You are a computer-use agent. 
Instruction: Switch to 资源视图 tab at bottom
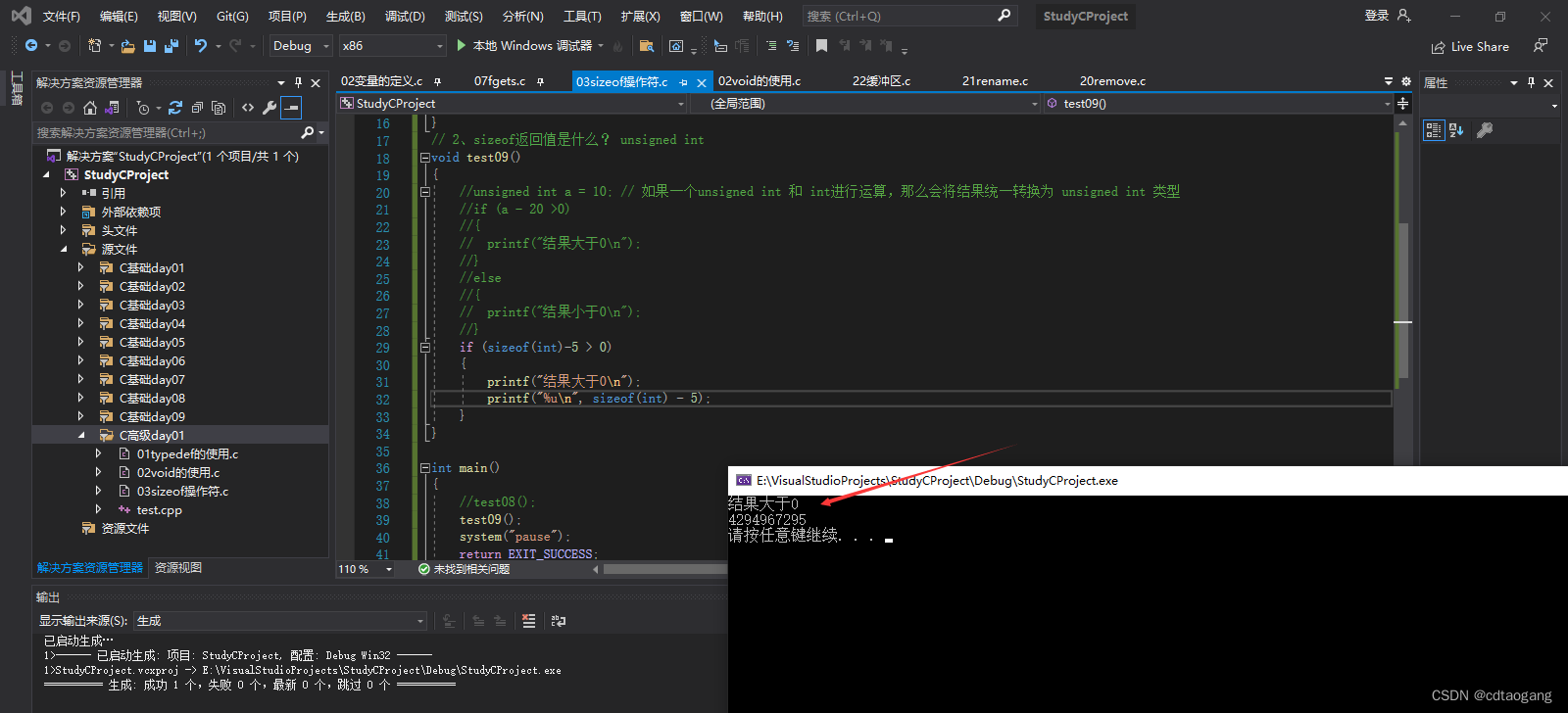tap(178, 568)
